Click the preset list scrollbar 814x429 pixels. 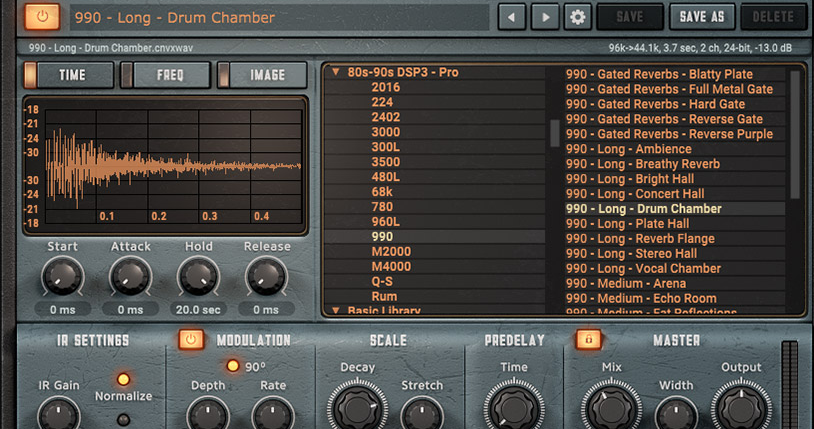click(796, 135)
